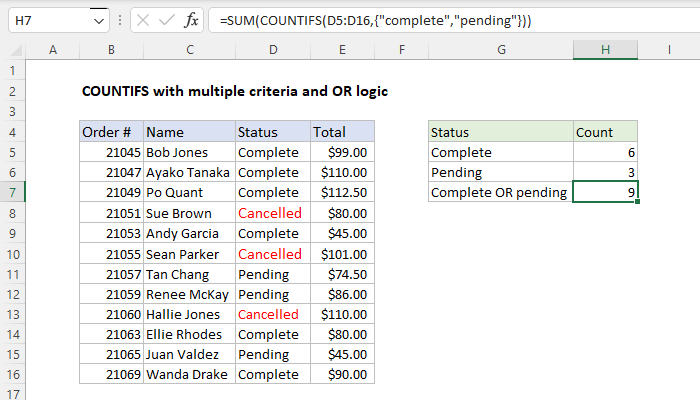Select the Order # header cell
The image size is (700, 400).
click(111, 132)
